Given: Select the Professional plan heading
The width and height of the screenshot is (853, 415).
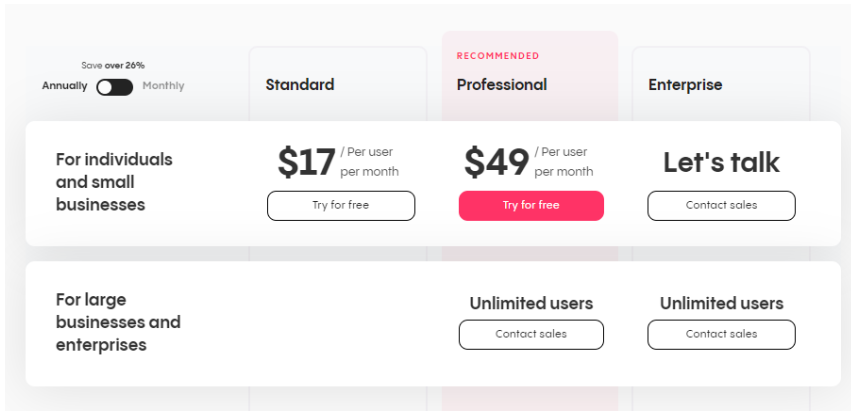Looking at the screenshot, I should (502, 85).
